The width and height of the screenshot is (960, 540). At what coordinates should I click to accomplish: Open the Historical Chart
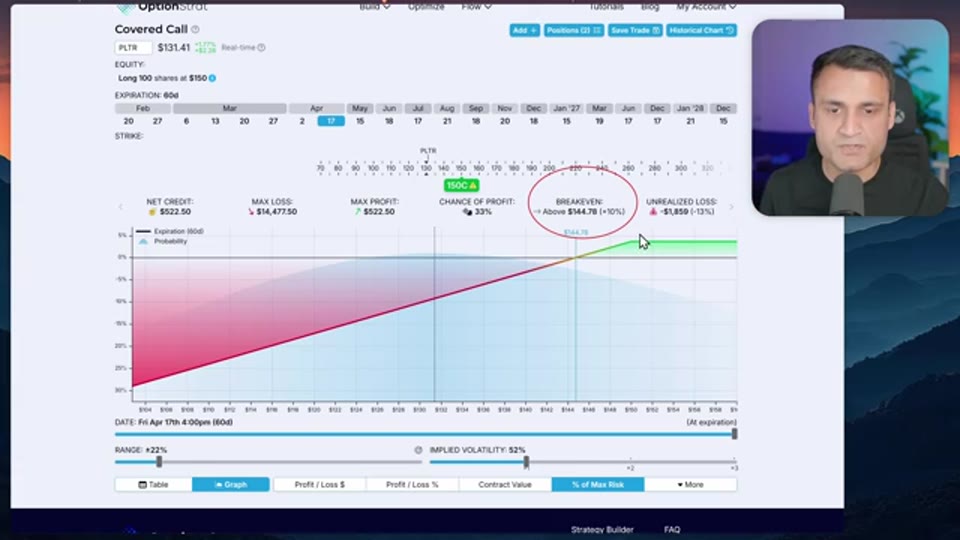[x=702, y=30]
